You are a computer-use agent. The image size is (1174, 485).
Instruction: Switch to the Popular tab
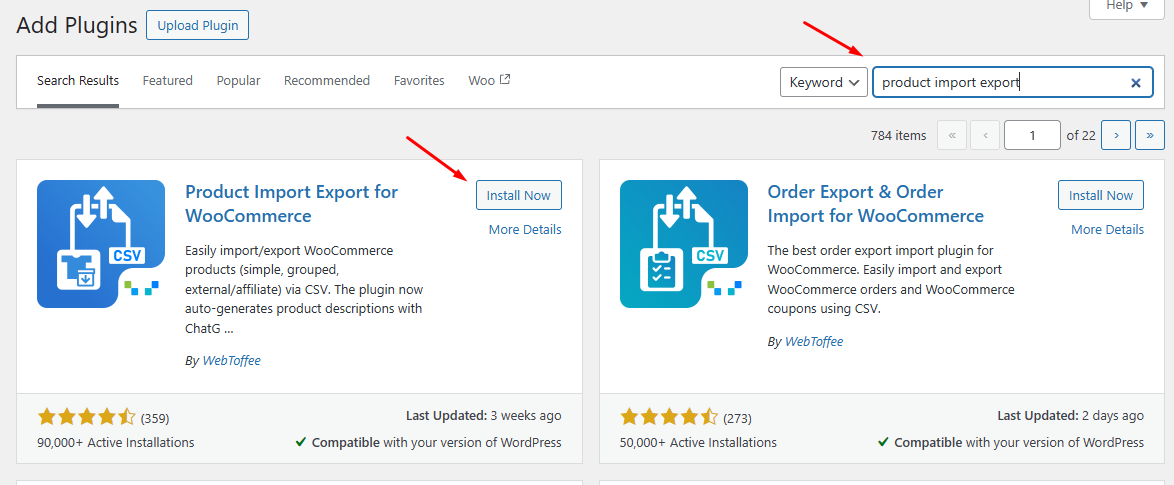click(x=238, y=80)
